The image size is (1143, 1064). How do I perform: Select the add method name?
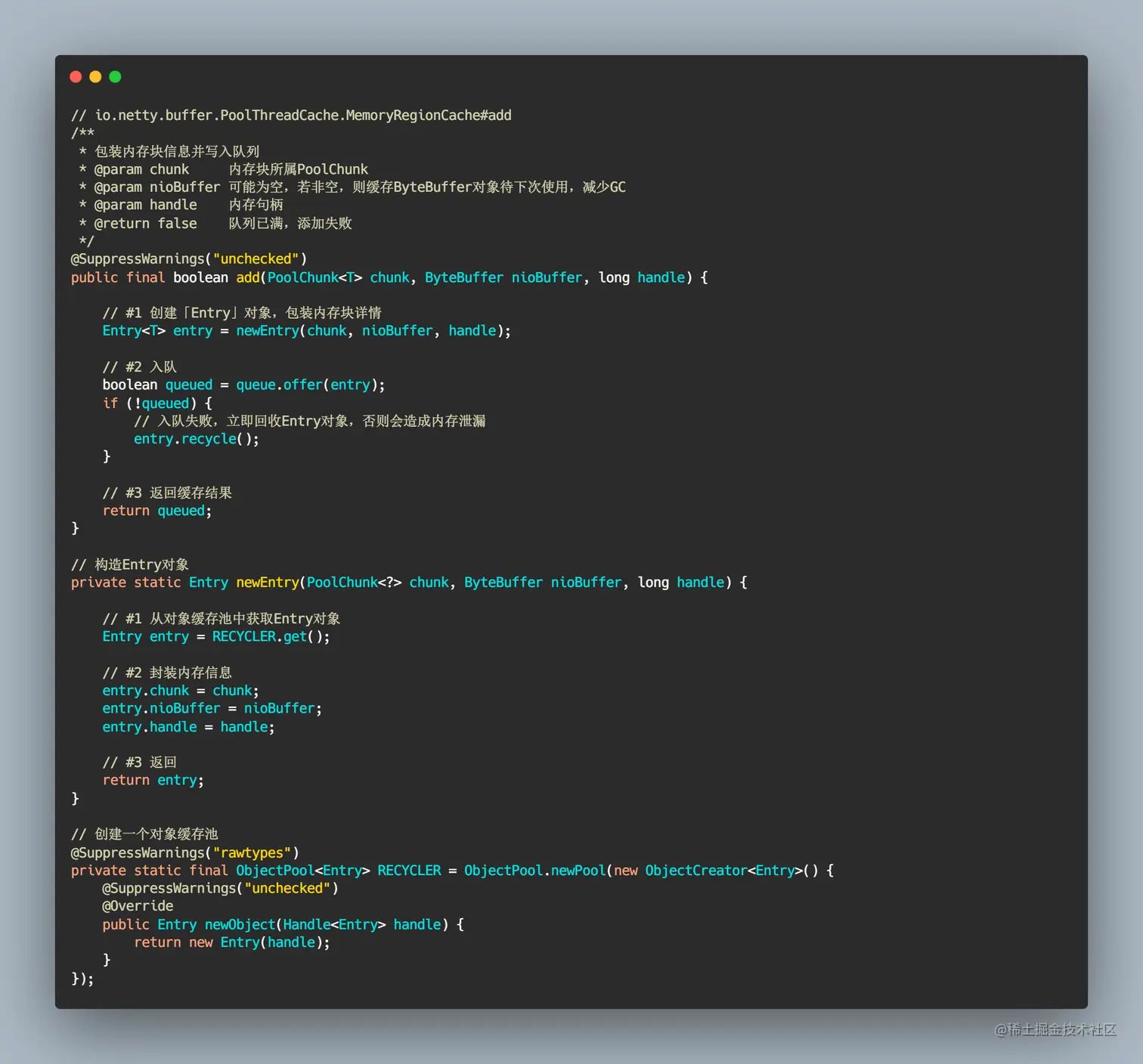coord(247,277)
